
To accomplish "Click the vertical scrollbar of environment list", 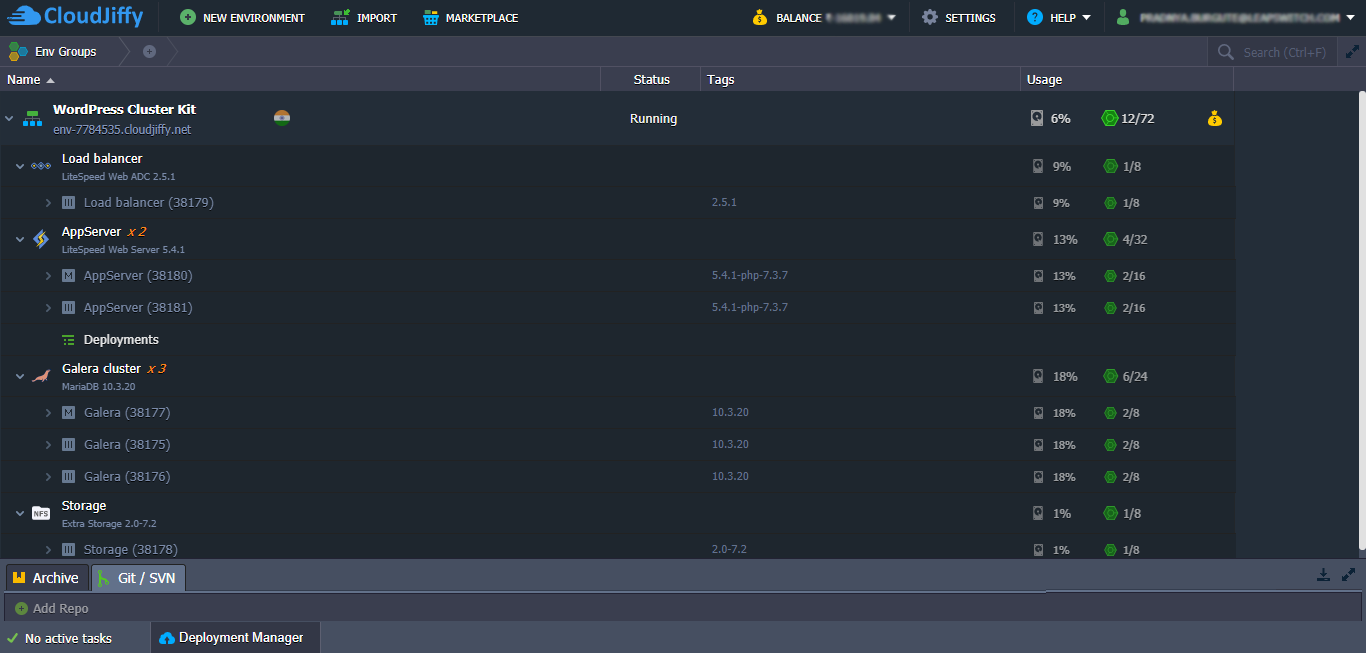I will [x=1361, y=320].
